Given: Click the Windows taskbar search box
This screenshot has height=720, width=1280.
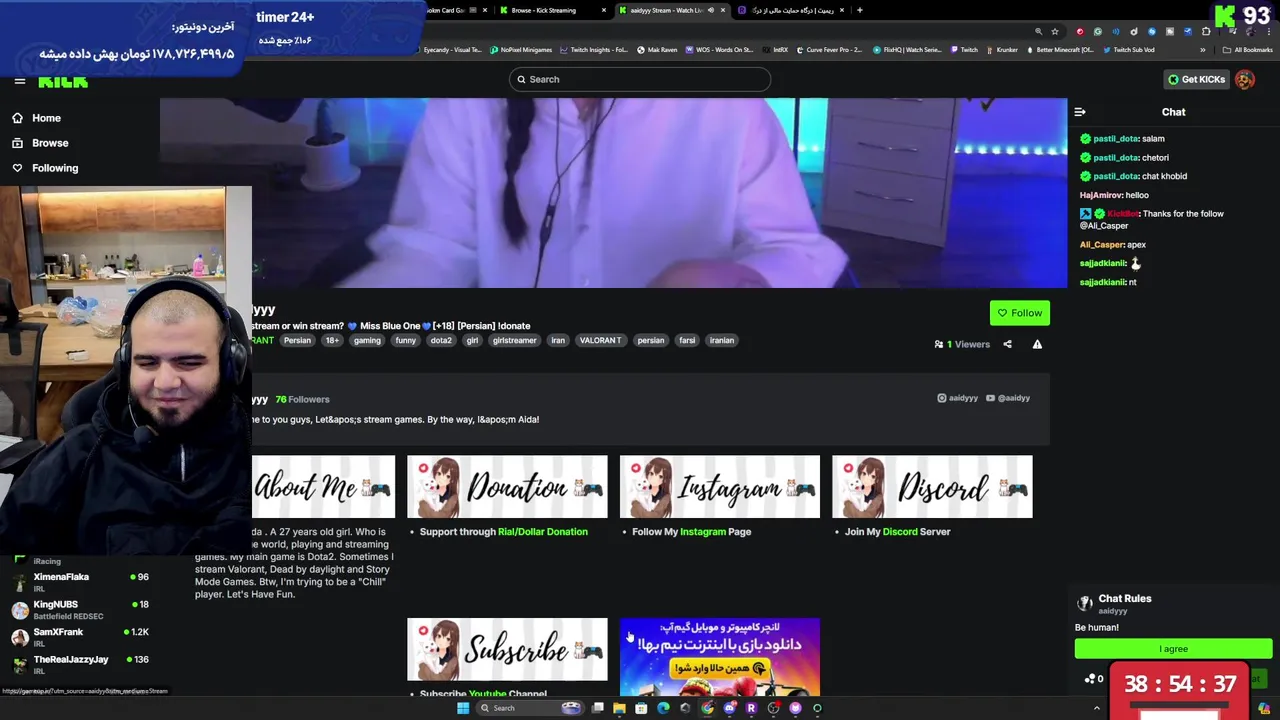Looking at the screenshot, I should [530, 708].
